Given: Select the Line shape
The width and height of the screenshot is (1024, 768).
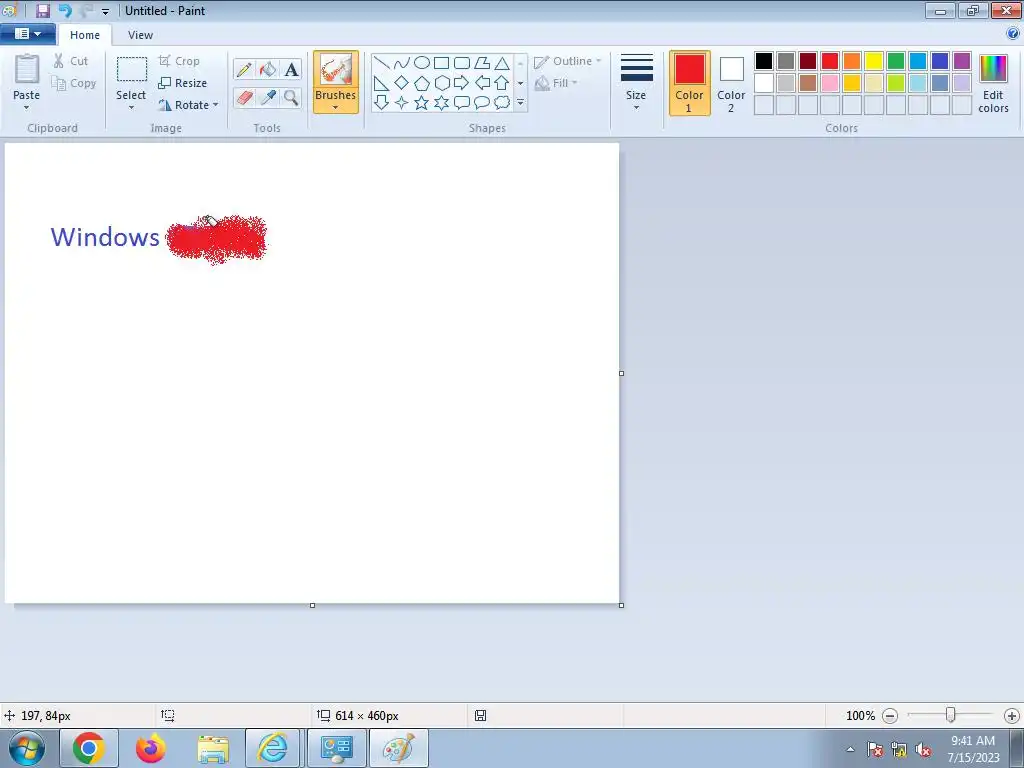Looking at the screenshot, I should pos(382,63).
